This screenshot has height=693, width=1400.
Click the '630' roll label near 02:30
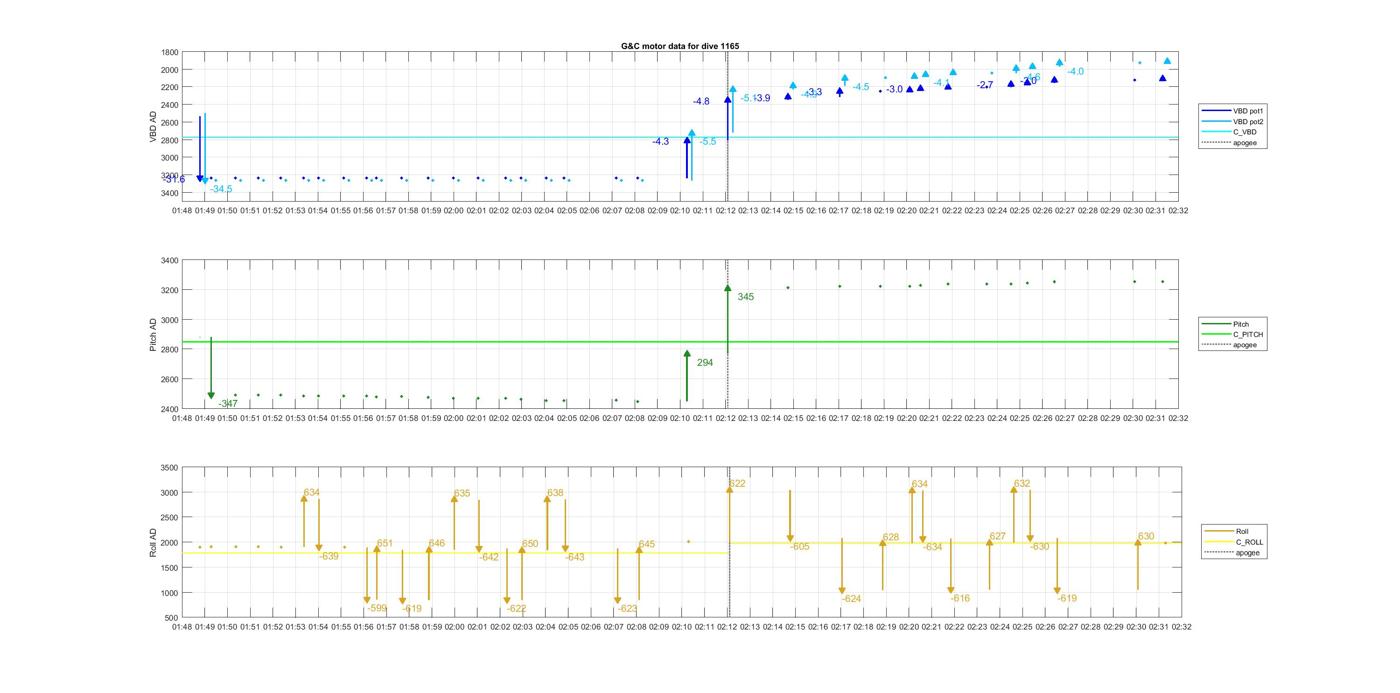coord(1146,537)
